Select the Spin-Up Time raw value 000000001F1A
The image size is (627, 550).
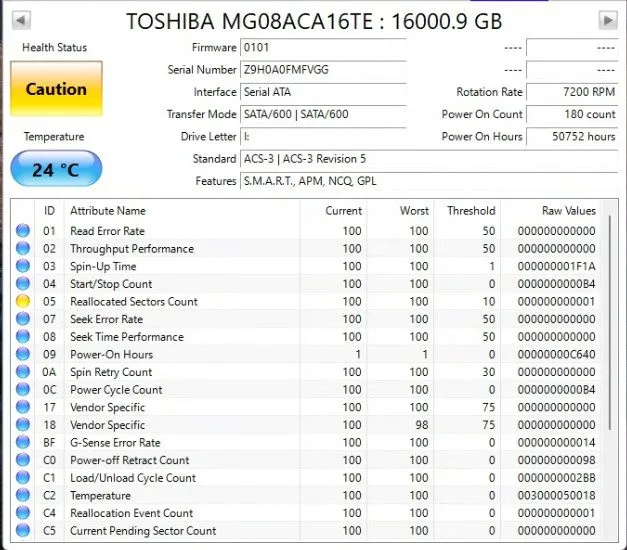pyautogui.click(x=556, y=266)
